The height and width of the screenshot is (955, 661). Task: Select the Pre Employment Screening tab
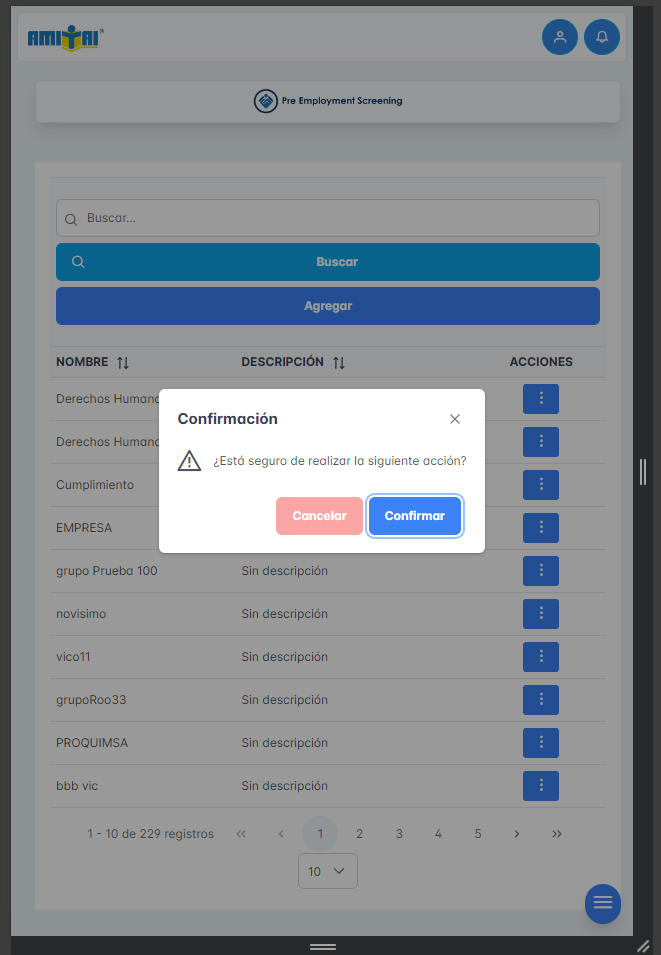pyautogui.click(x=328, y=101)
